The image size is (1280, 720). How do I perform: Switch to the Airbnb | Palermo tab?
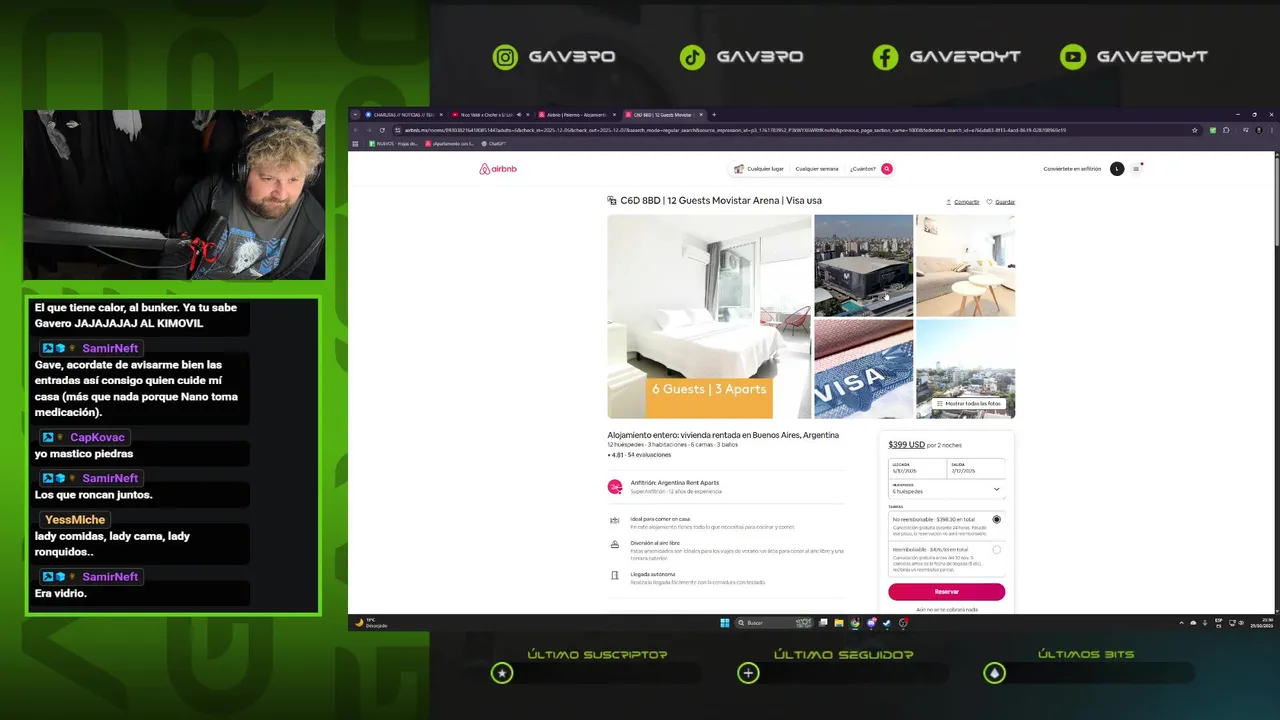click(576, 115)
